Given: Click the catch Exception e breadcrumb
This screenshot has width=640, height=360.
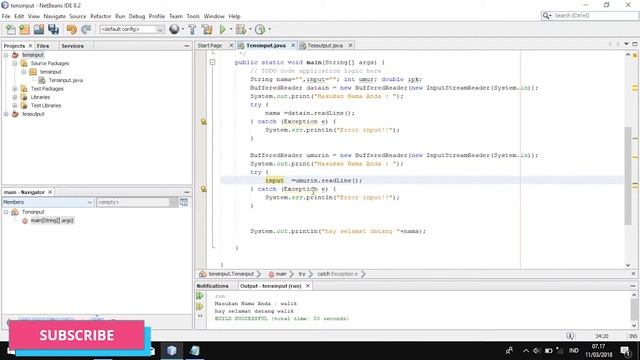Looking at the screenshot, I should point(337,274).
